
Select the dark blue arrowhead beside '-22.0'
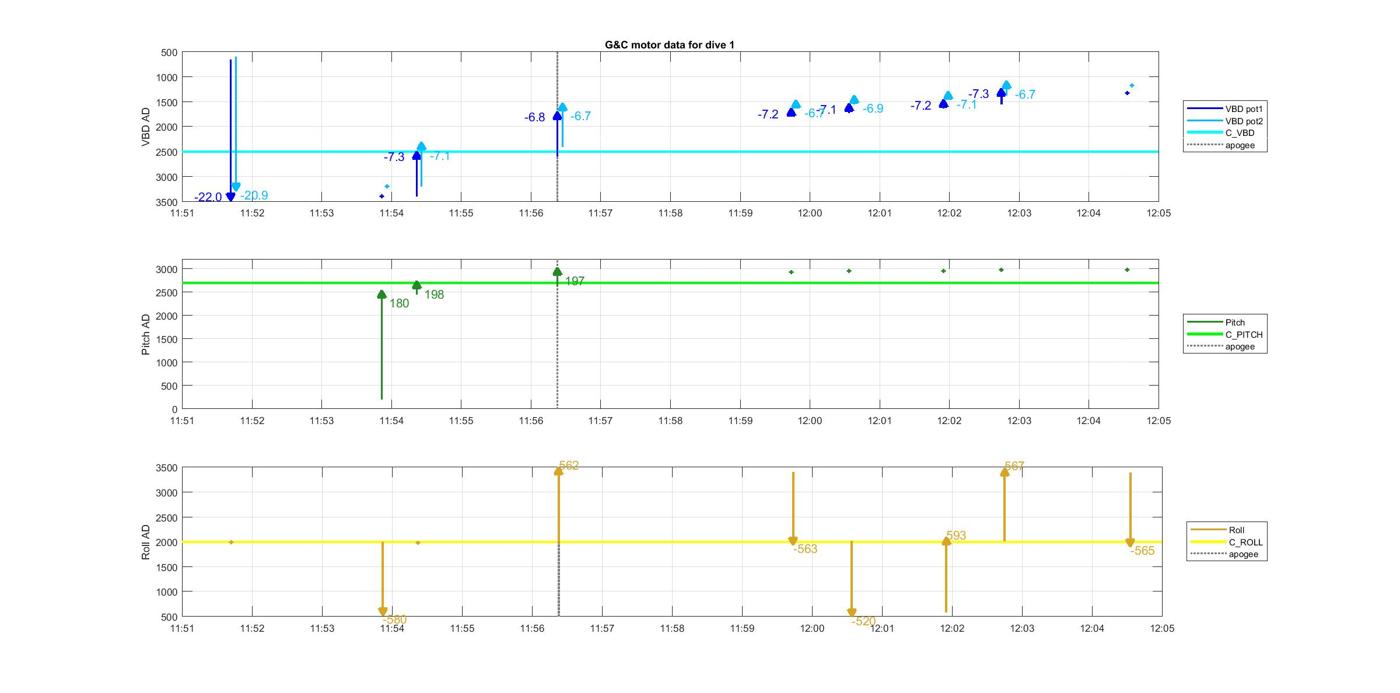click(230, 197)
